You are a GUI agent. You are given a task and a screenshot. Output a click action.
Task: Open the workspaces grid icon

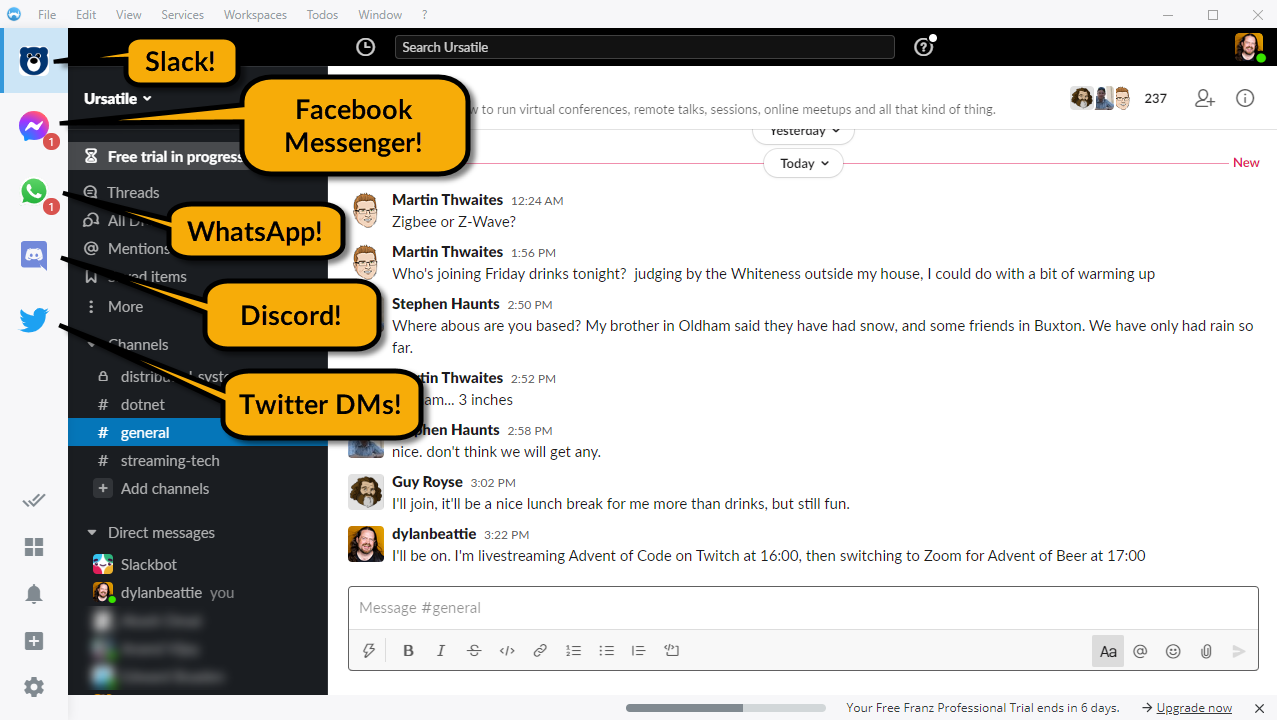pos(34,547)
